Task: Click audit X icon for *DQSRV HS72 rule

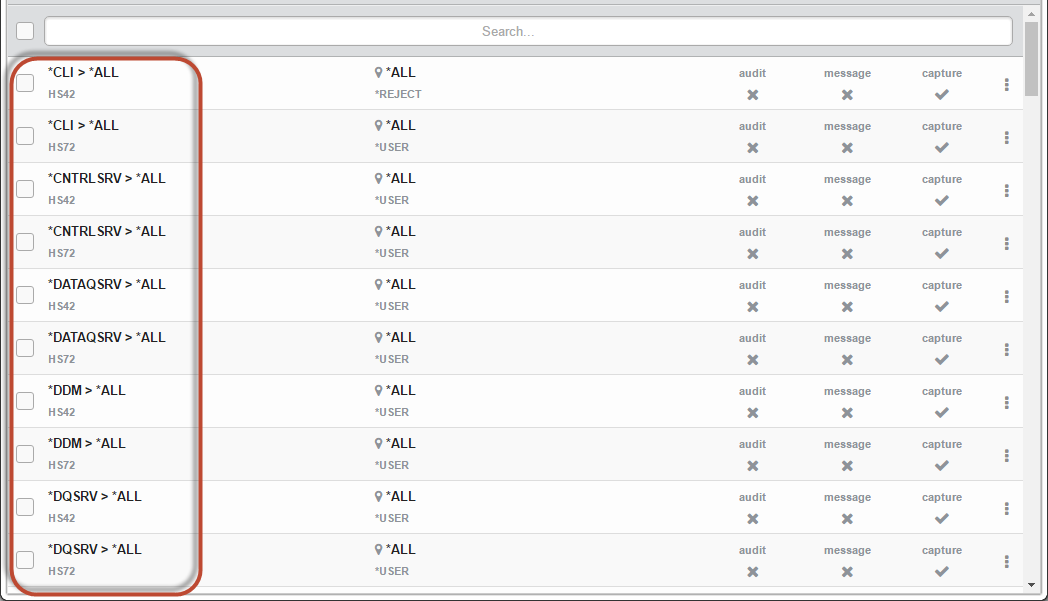Action: [x=753, y=572]
